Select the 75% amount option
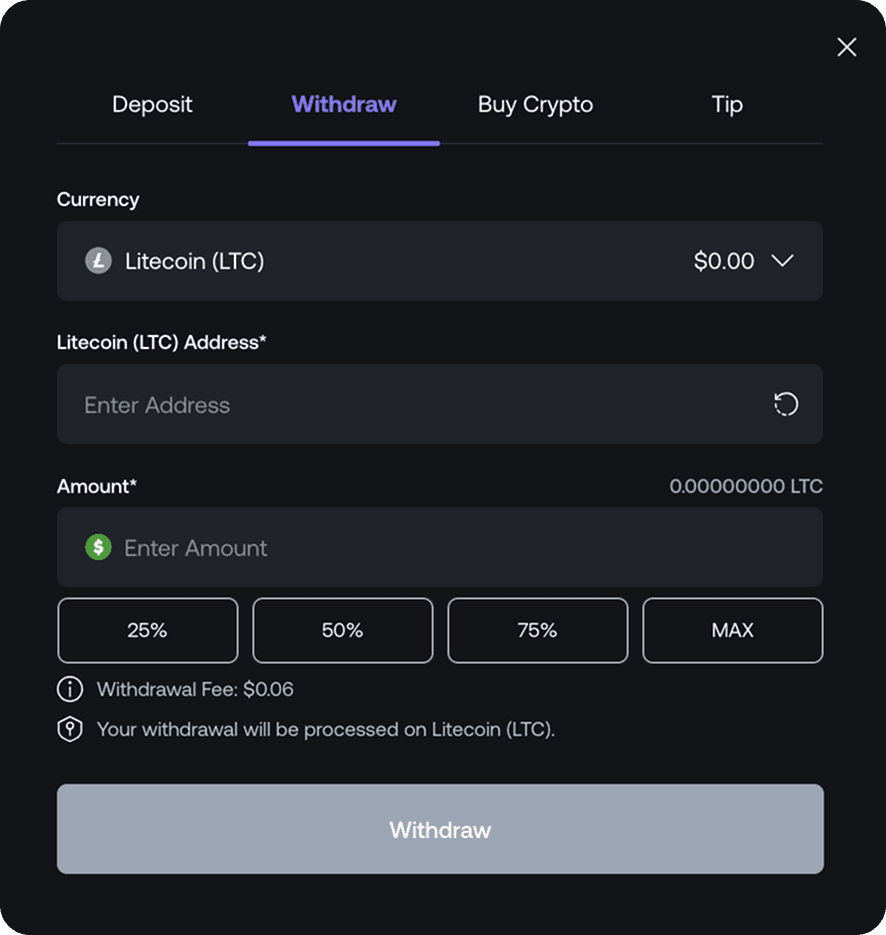 (x=537, y=630)
